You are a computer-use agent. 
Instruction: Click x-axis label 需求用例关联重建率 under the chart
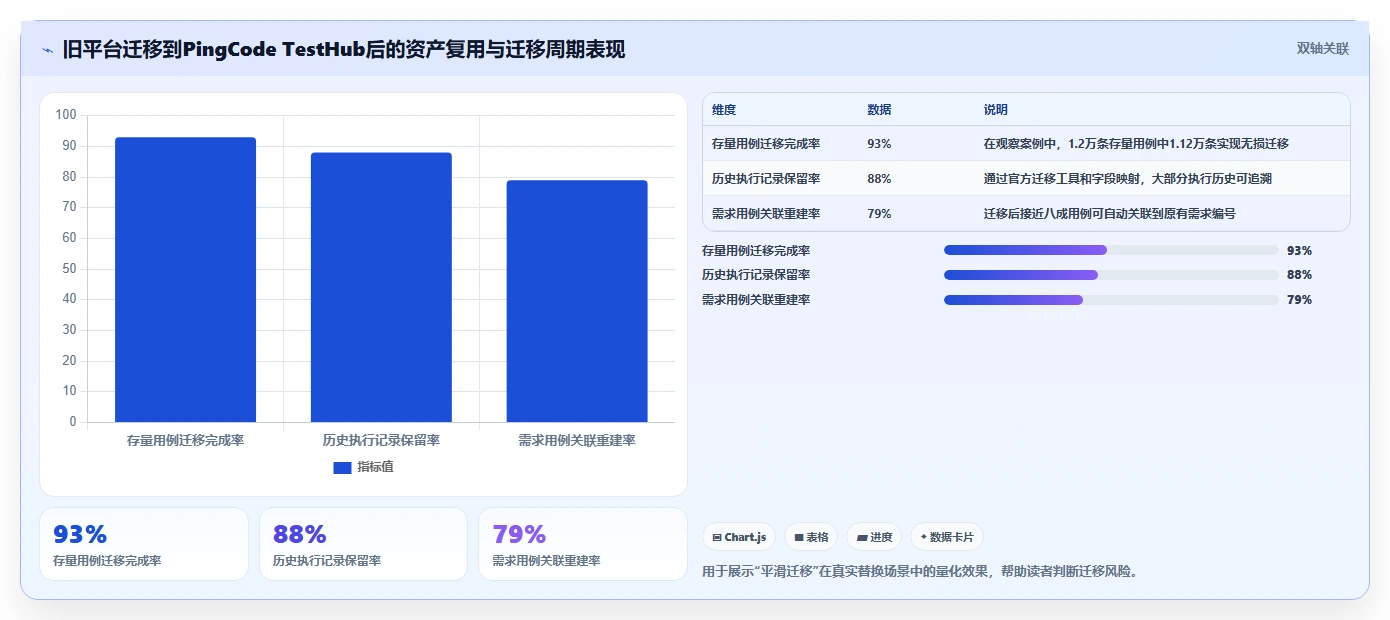(577, 440)
